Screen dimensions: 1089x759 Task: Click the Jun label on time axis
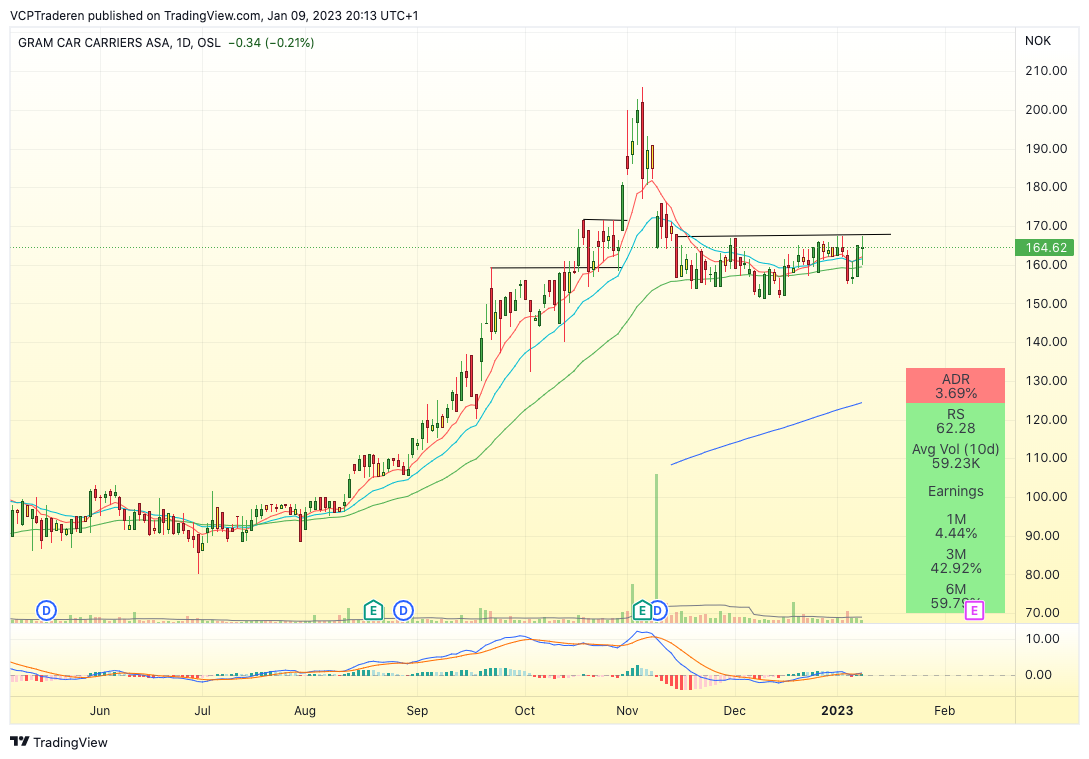point(100,710)
